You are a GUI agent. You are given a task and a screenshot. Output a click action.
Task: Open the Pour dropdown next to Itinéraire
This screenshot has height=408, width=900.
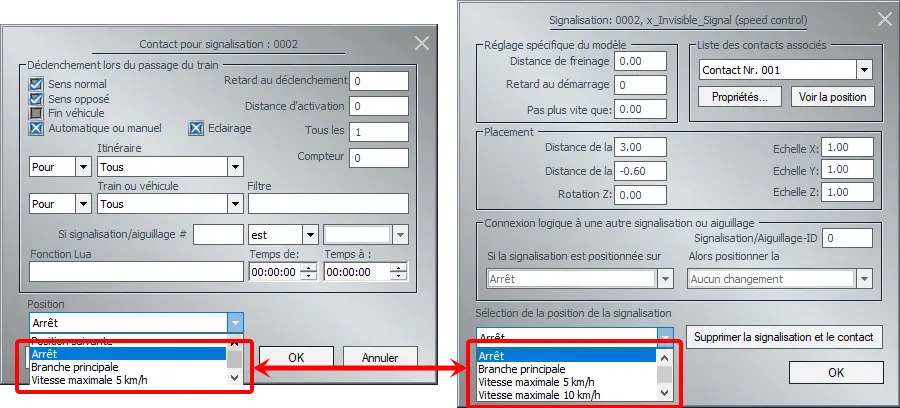click(x=84, y=167)
